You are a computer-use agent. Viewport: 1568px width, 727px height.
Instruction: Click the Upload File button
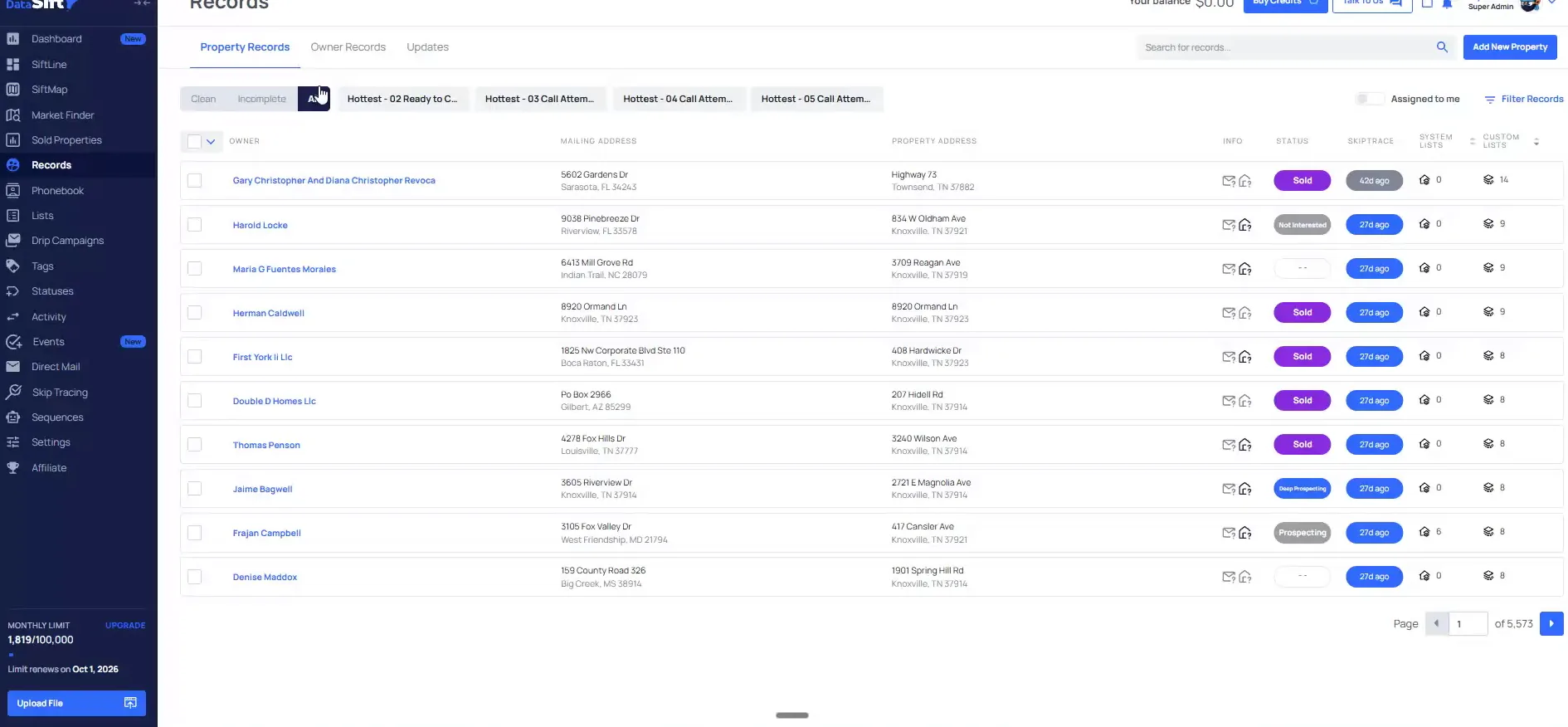point(76,703)
